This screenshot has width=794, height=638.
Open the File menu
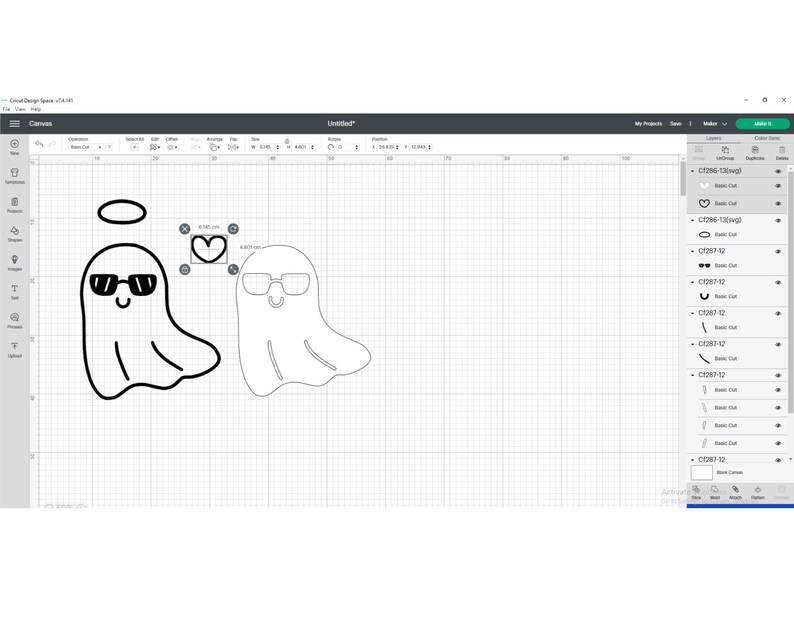point(6,109)
